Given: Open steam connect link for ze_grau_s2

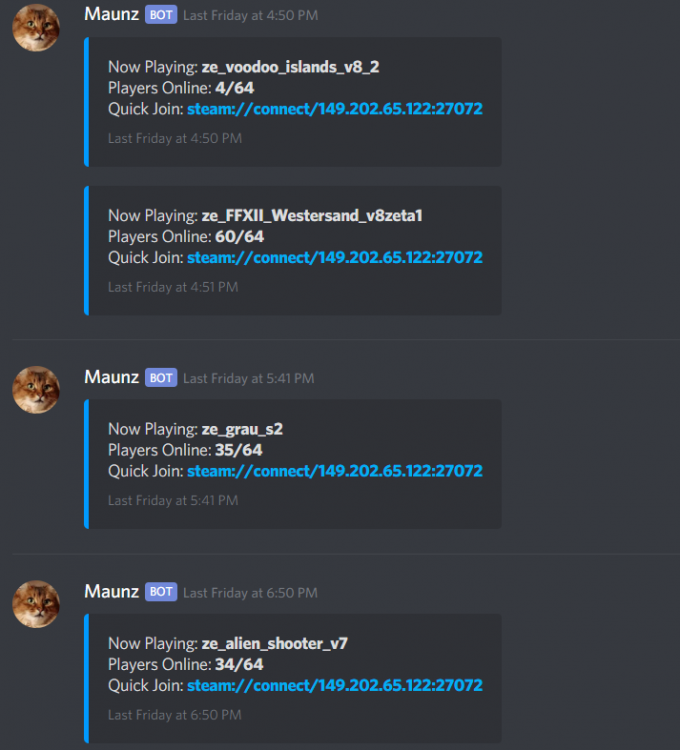Looking at the screenshot, I should tap(335, 471).
